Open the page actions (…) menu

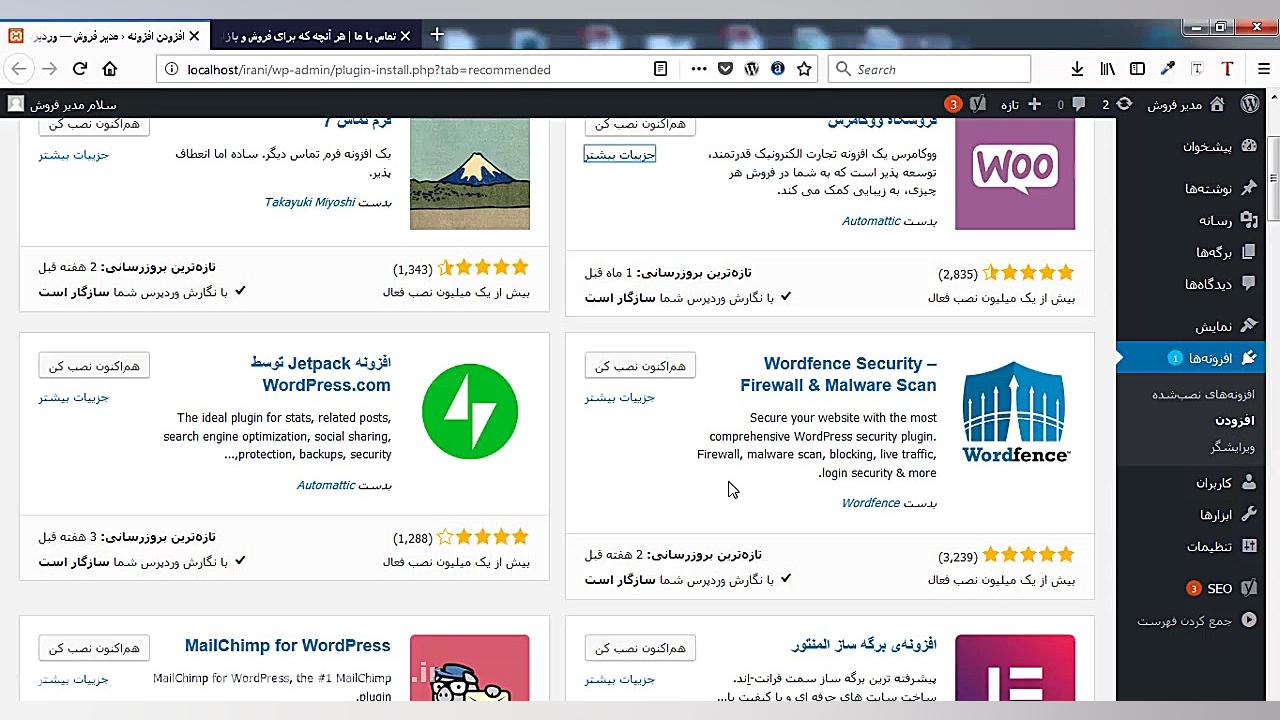click(698, 69)
